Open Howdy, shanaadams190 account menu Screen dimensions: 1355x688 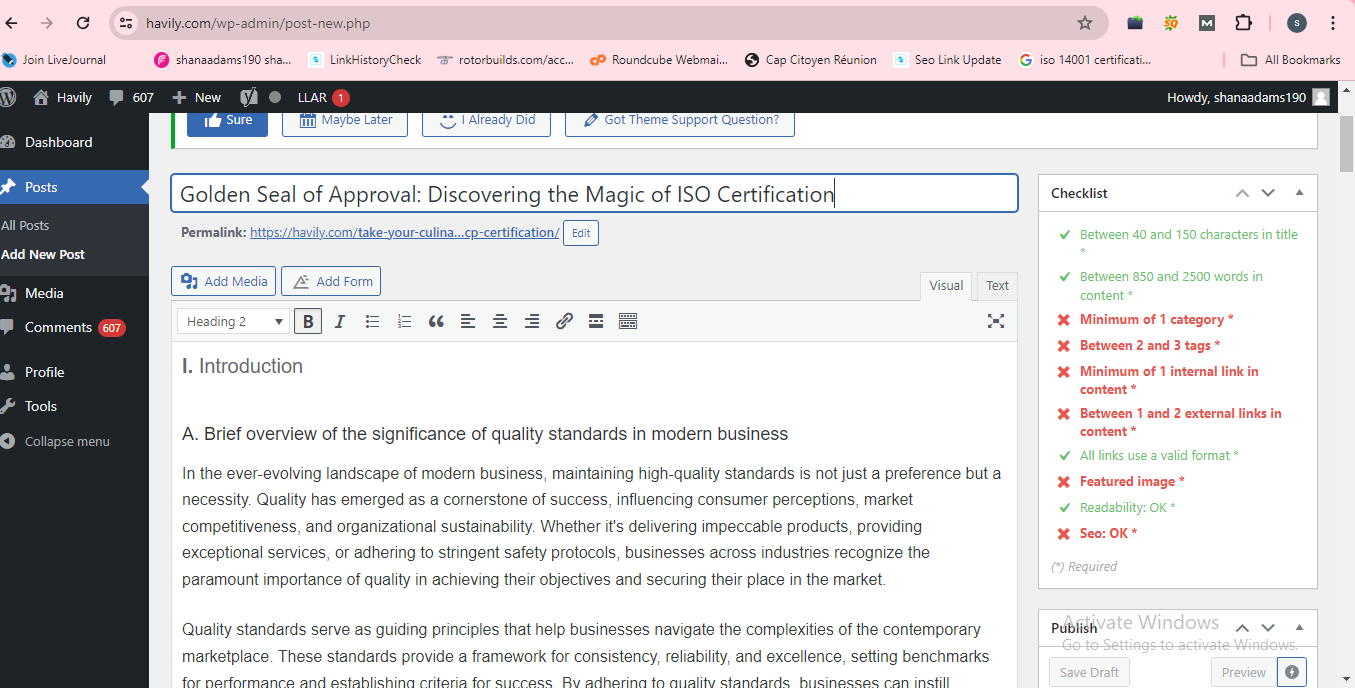pos(1248,97)
